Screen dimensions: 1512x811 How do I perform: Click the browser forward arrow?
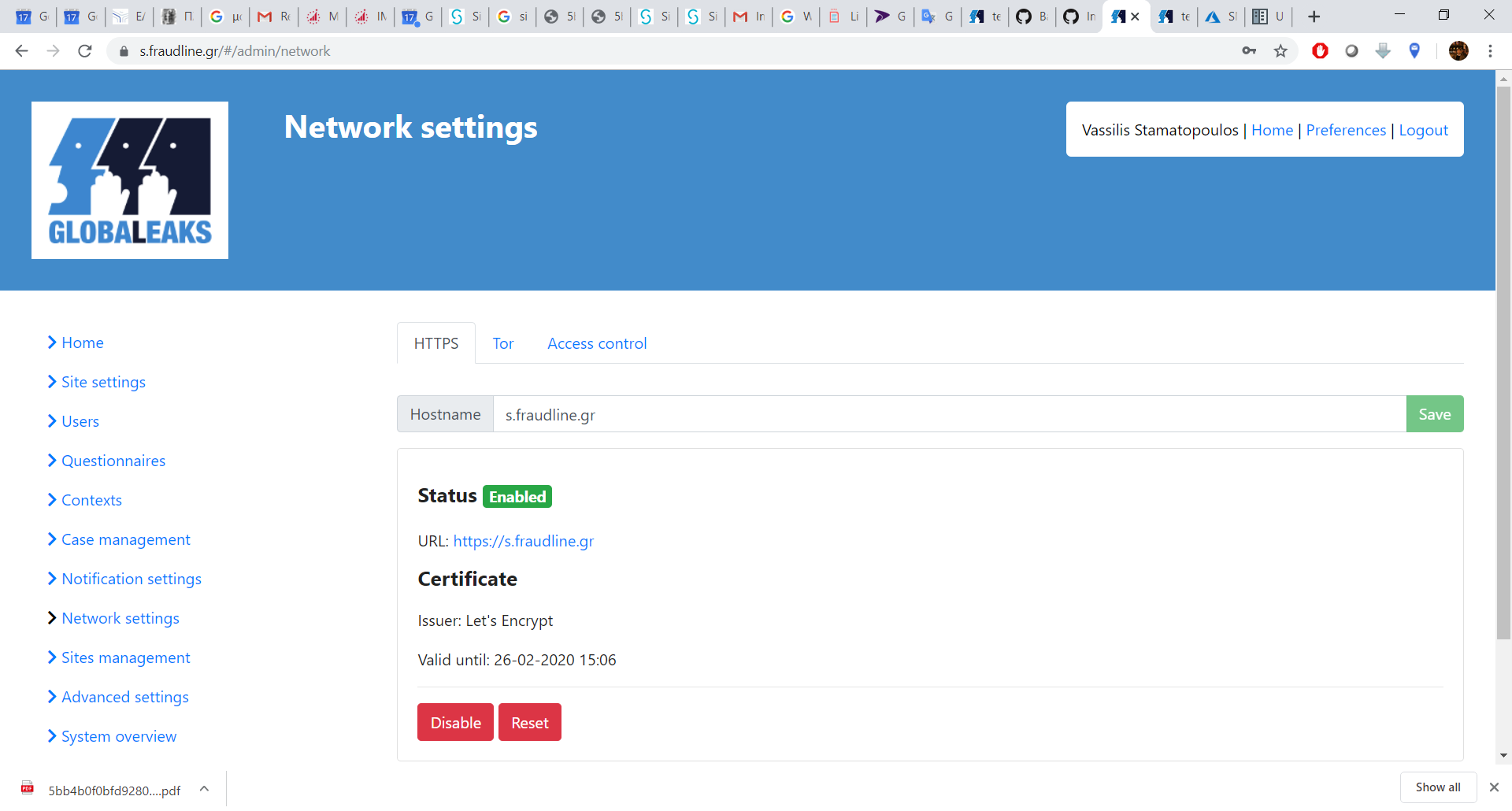(x=53, y=51)
